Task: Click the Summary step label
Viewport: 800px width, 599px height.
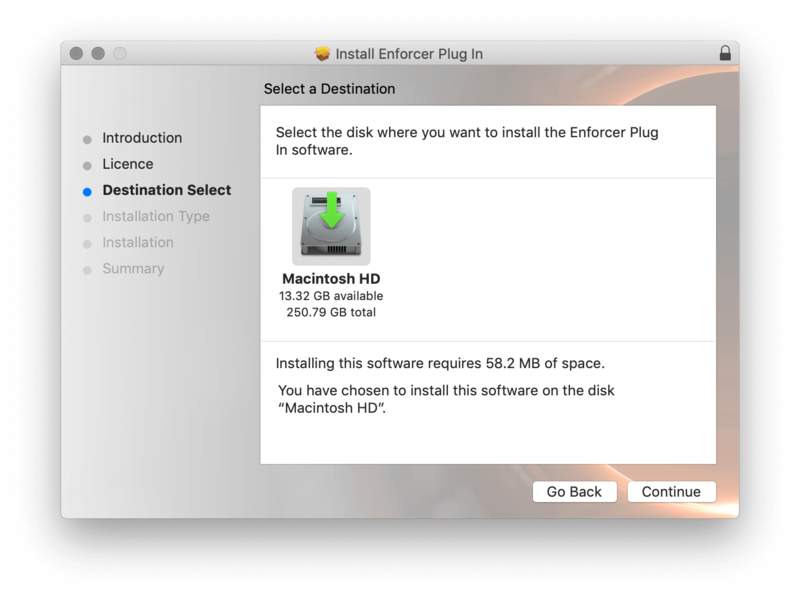Action: pos(133,268)
